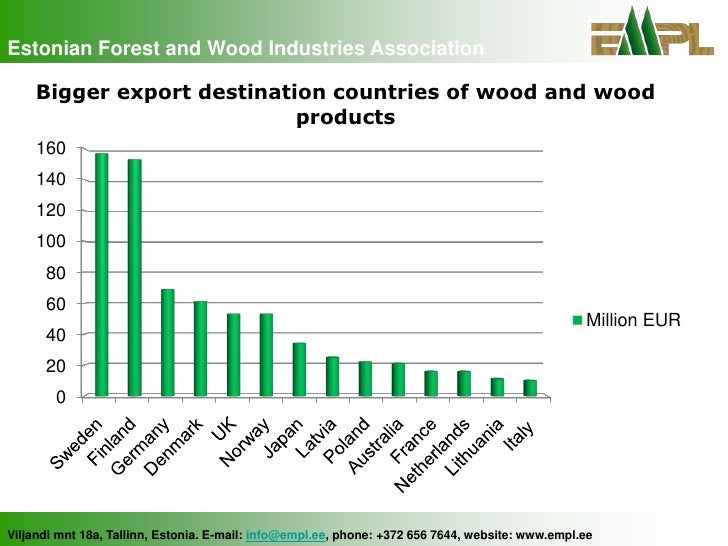
Task: Click the 160 y-axis value
Action: (x=51, y=148)
